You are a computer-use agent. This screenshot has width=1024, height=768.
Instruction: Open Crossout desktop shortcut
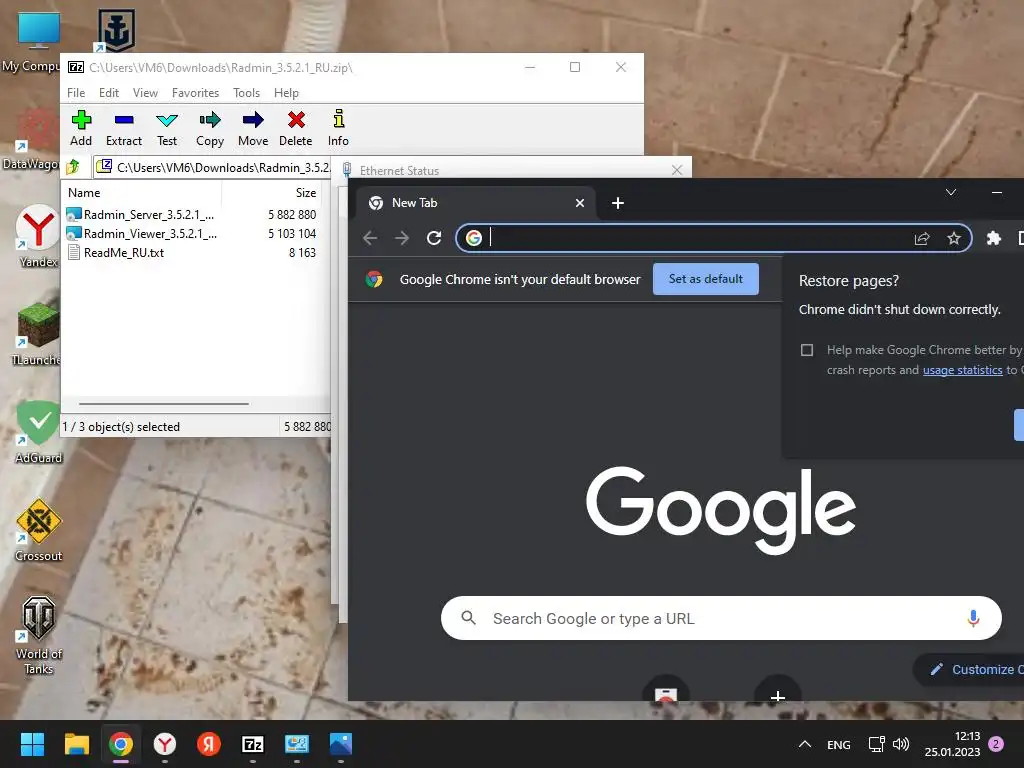click(x=38, y=530)
